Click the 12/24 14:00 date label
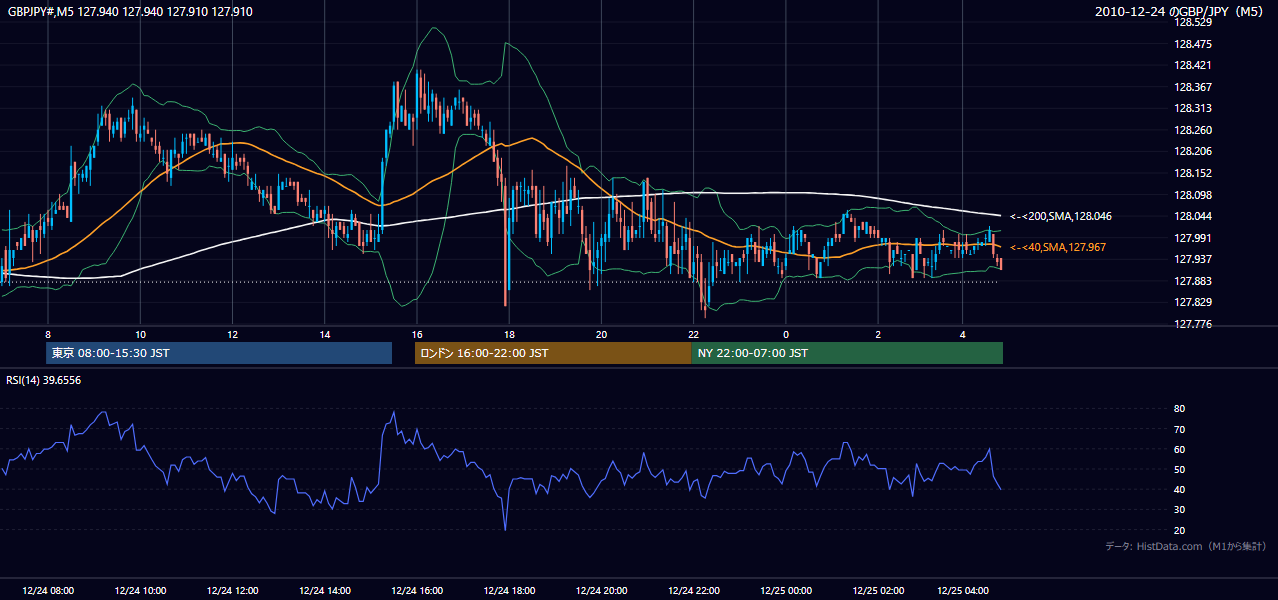 point(324,590)
